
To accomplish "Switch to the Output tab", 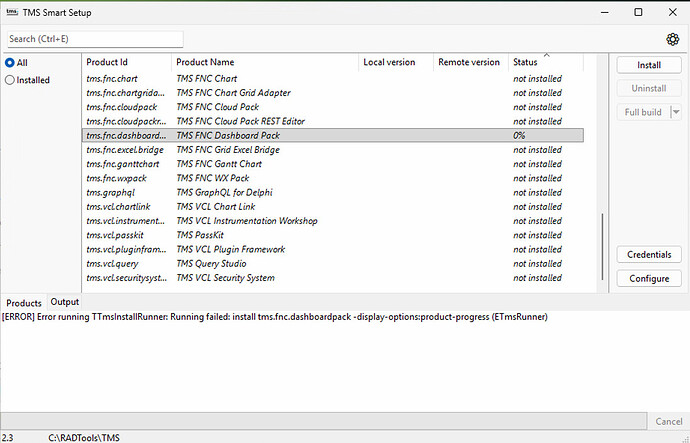I will pos(65,302).
